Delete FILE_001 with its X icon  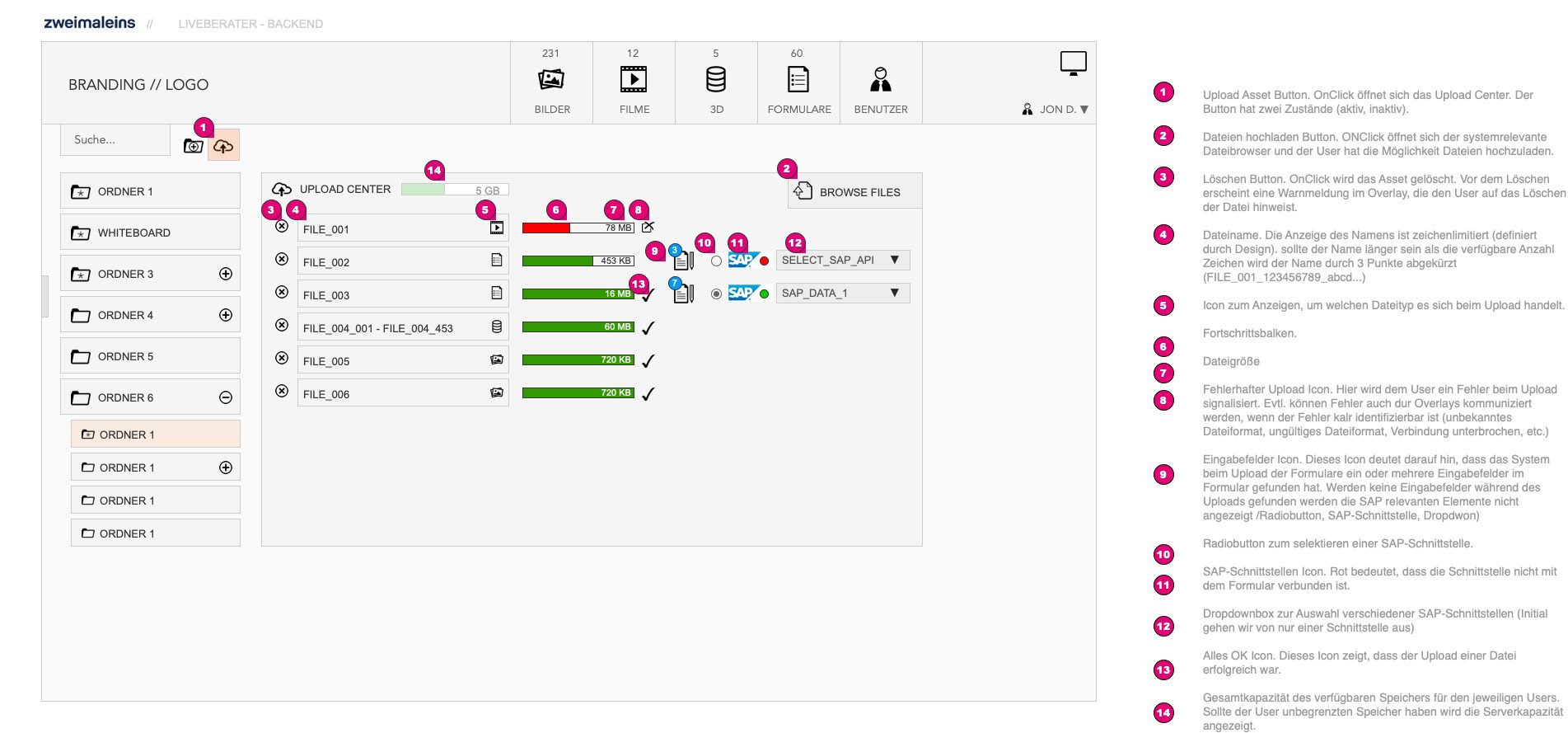pos(282,226)
